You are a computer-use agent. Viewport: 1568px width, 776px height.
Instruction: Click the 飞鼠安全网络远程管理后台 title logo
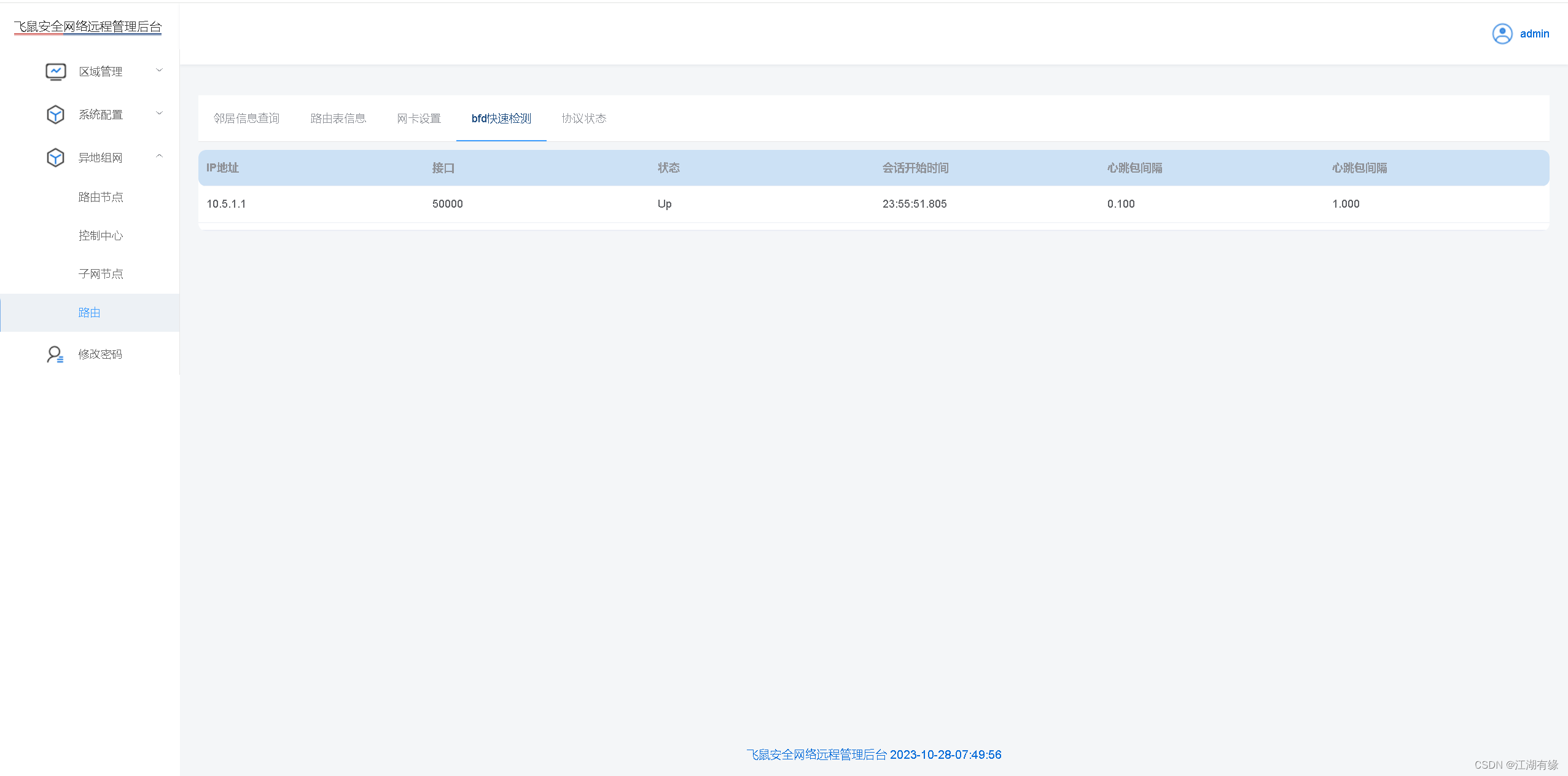(88, 27)
